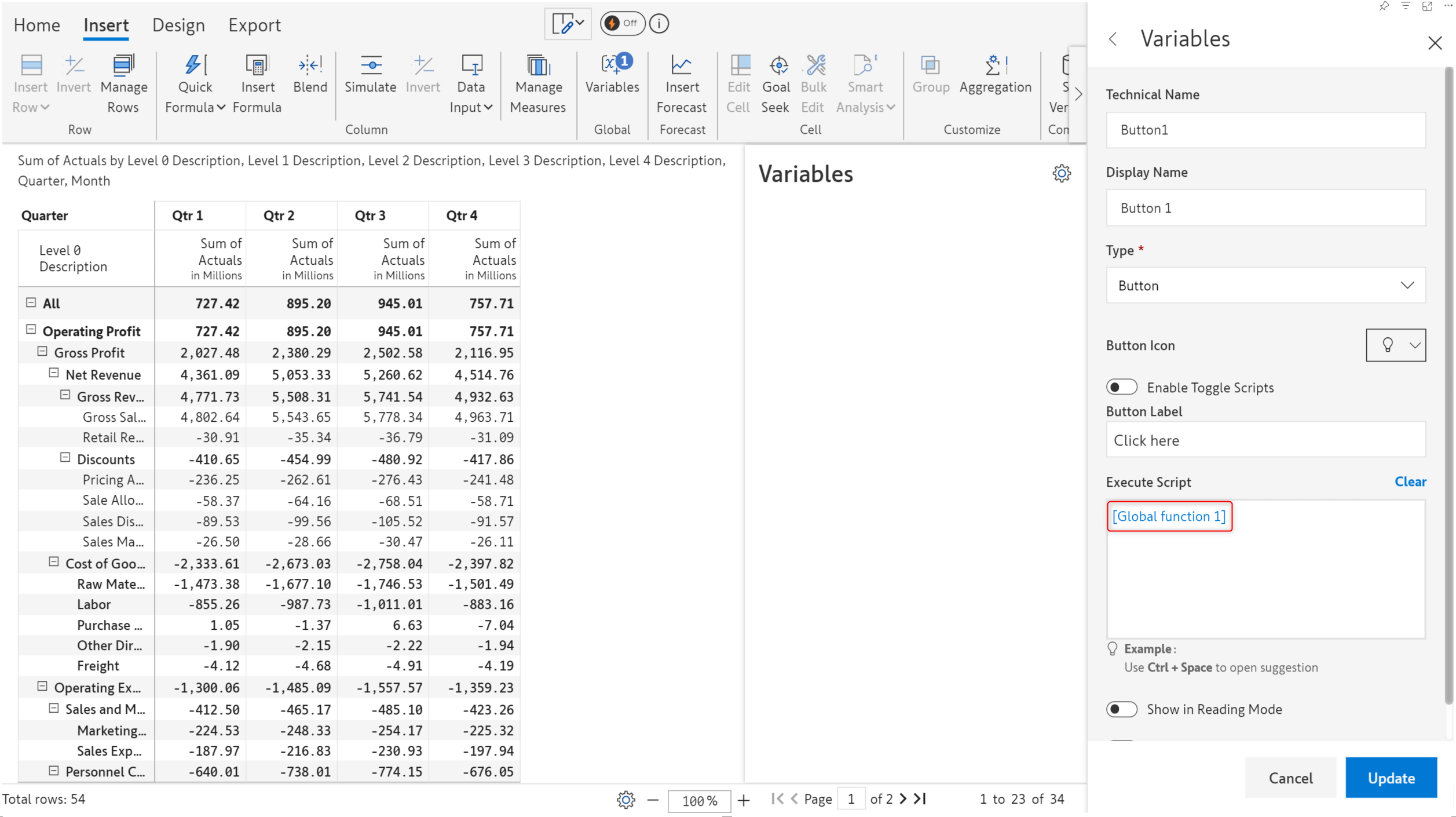The image size is (1456, 817).
Task: Click the page number input
Action: pyautogui.click(x=851, y=800)
